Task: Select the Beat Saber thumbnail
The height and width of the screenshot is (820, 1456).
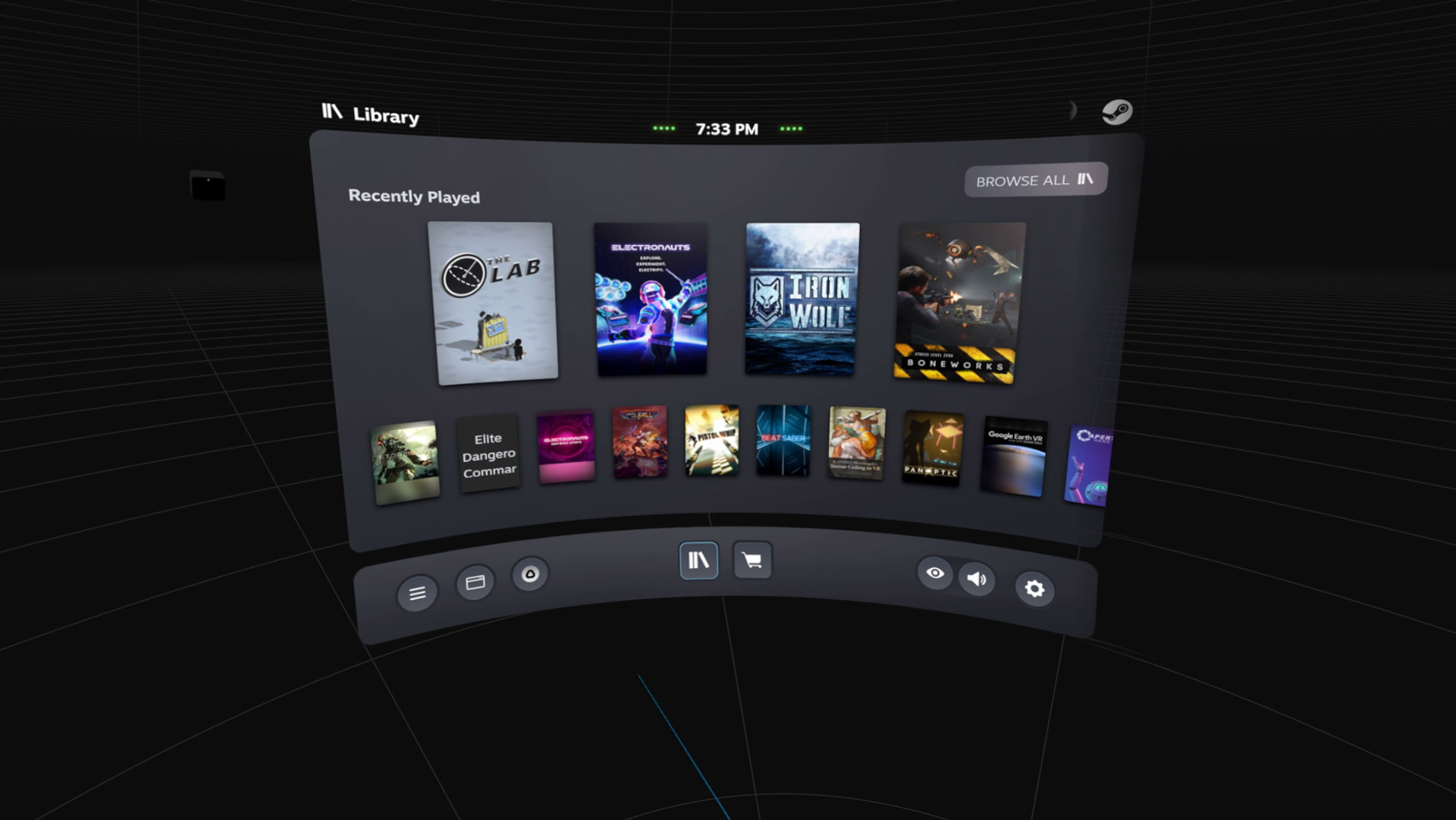Action: [783, 444]
